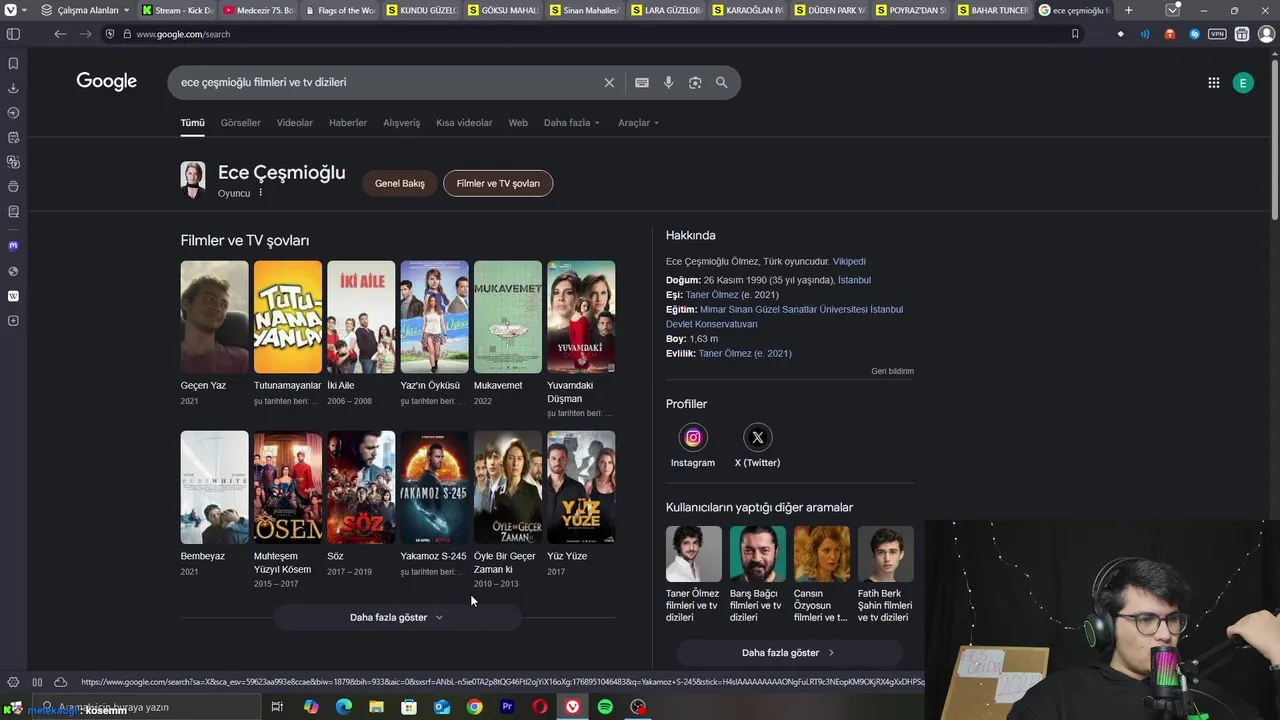1280x720 pixels.
Task: Open a new browser tab
Action: click(1128, 10)
